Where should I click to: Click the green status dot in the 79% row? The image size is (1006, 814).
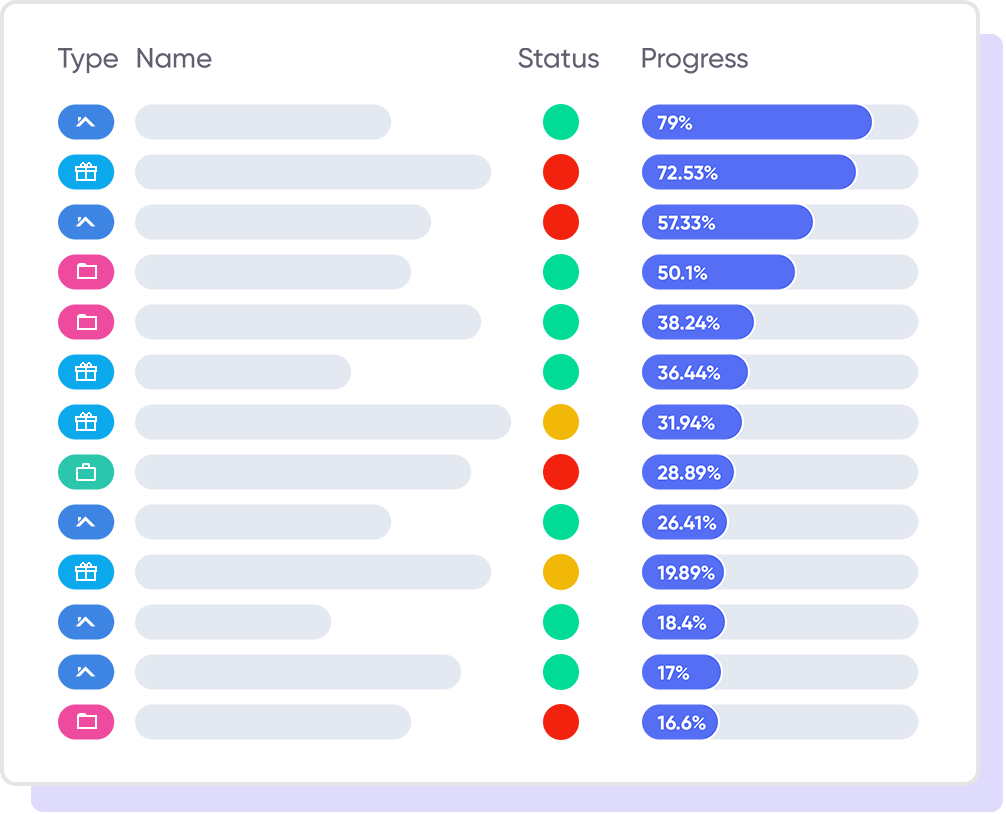(561, 122)
